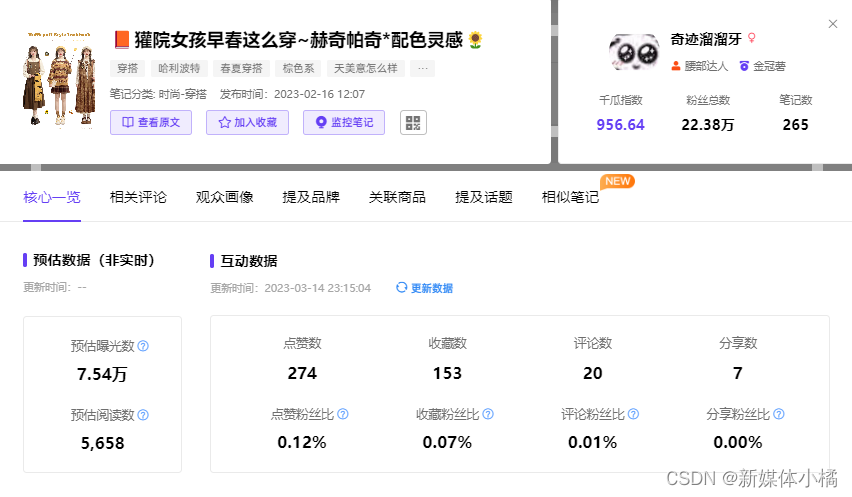Click the 粉丝总数 value 22.38万
The width and height of the screenshot is (852, 497).
(708, 125)
